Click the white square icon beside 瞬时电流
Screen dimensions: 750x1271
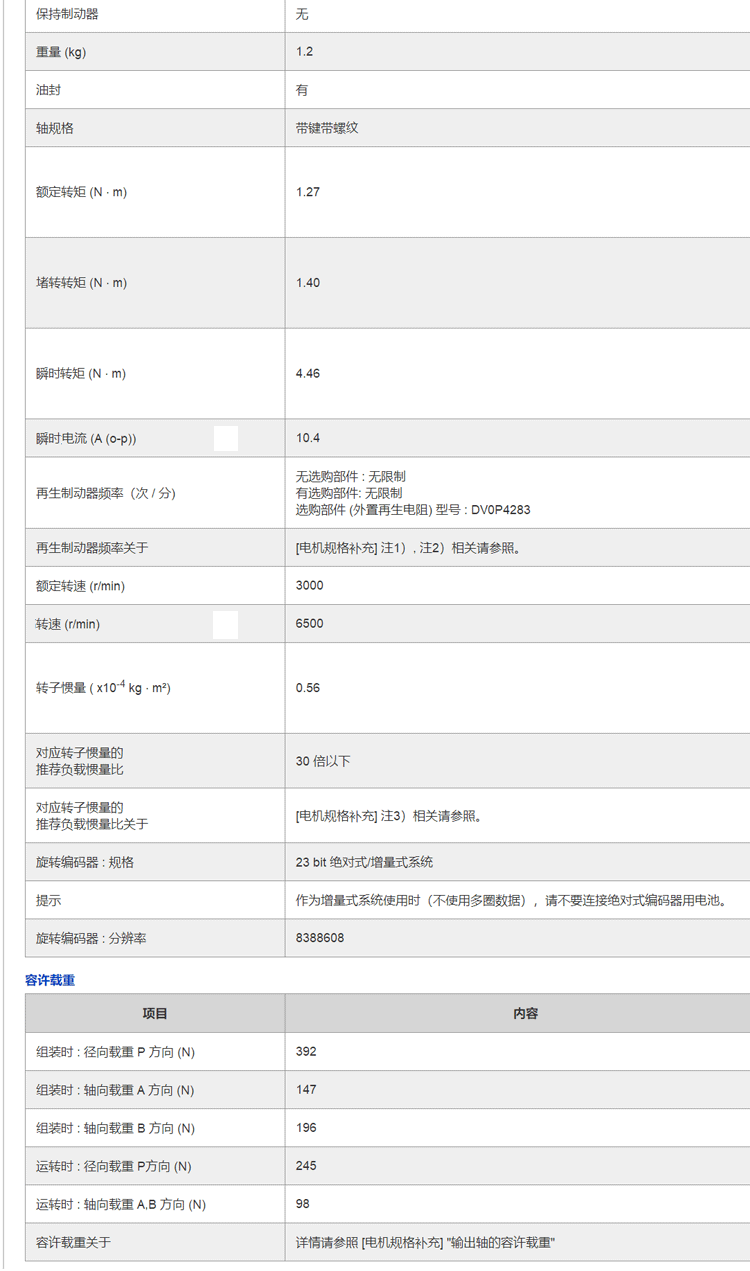pyautogui.click(x=226, y=438)
